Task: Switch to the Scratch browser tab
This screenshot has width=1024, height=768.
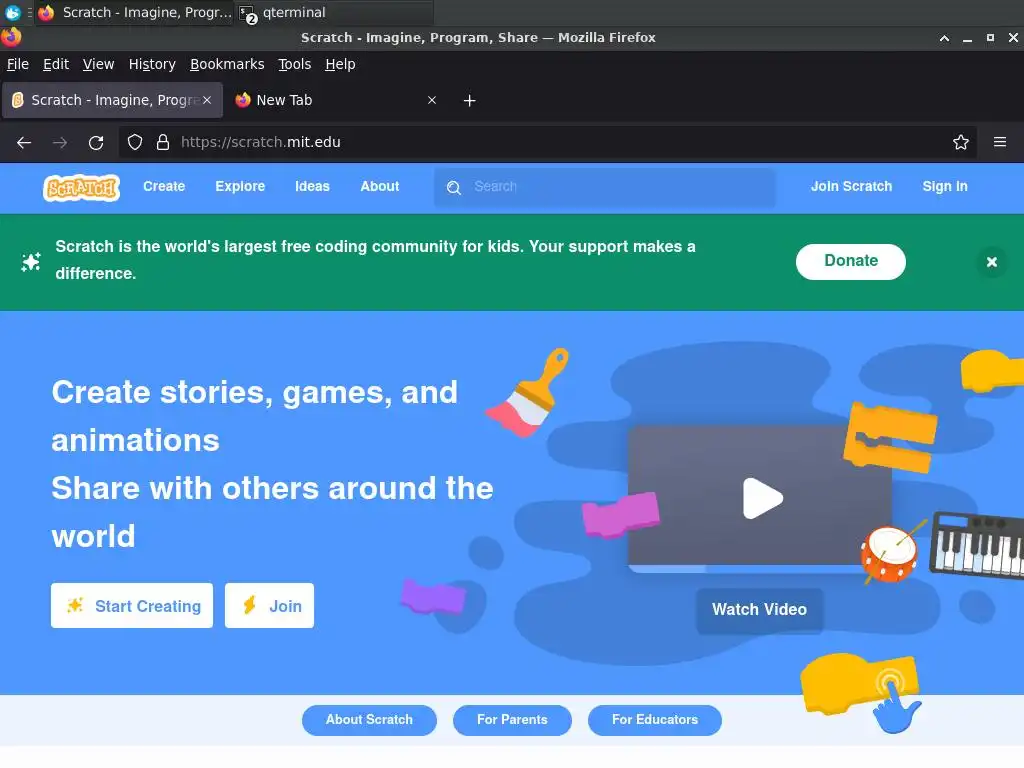Action: (x=112, y=100)
